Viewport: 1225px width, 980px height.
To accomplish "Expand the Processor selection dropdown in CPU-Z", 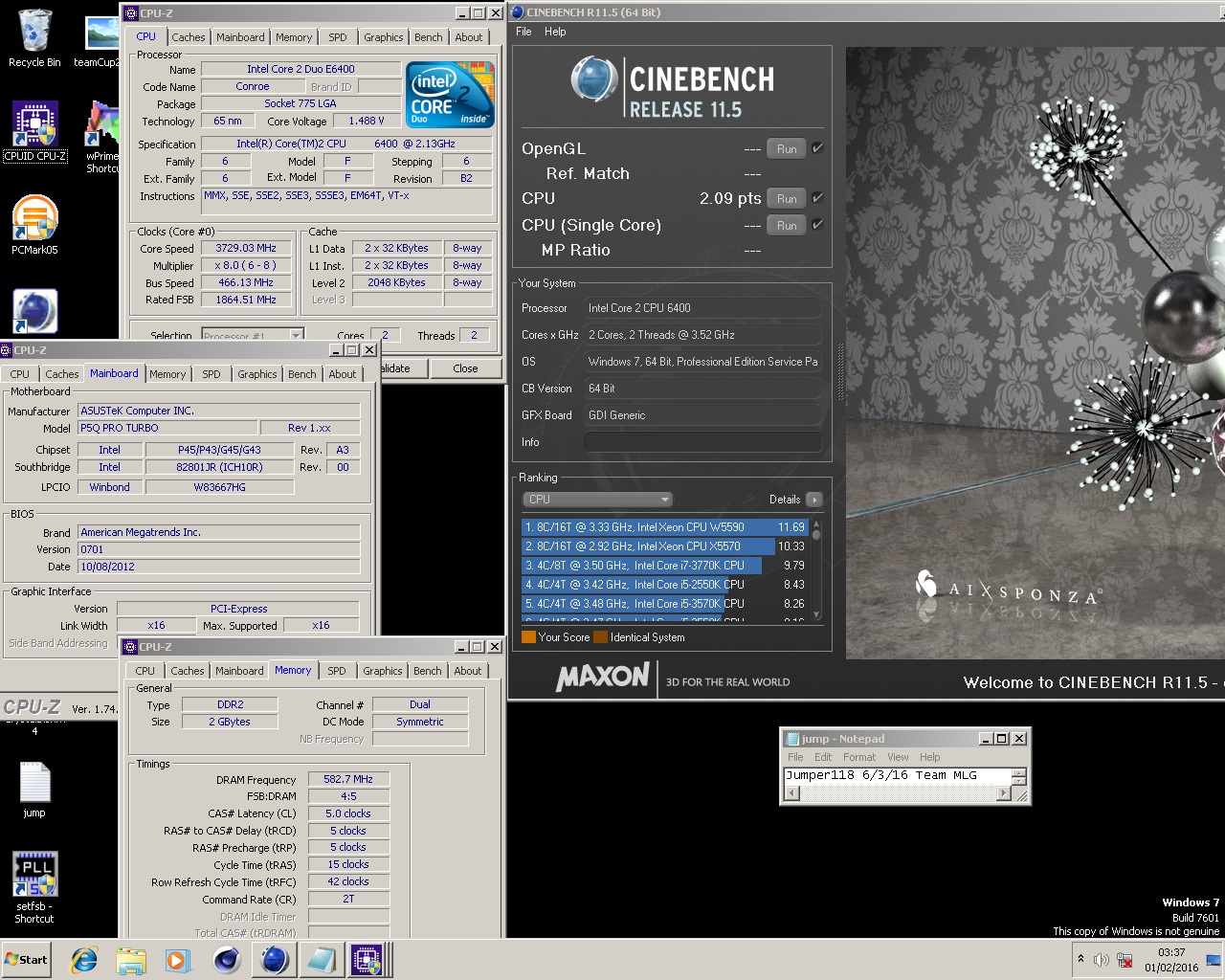I will [x=296, y=336].
